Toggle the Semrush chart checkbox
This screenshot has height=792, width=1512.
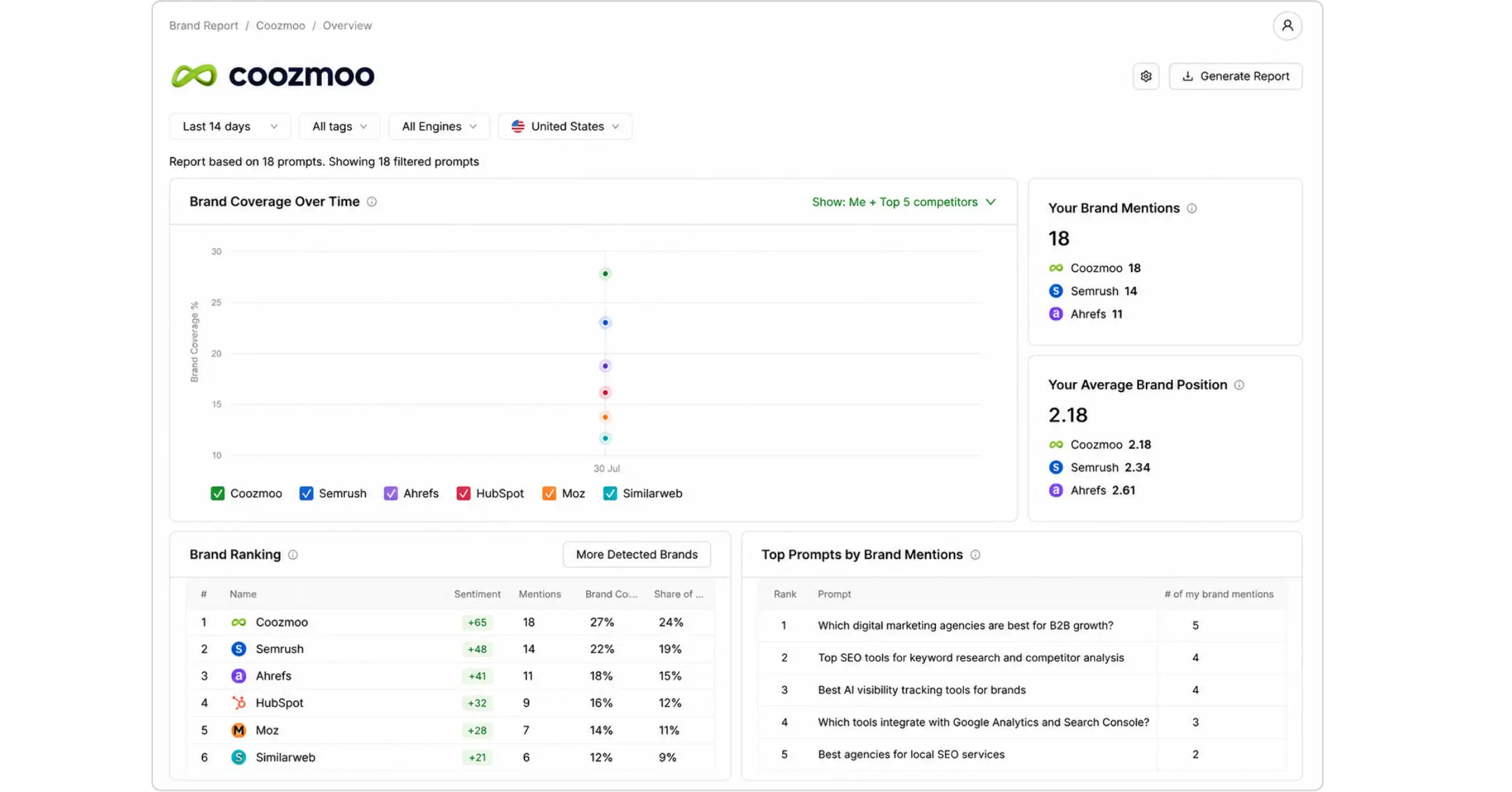pyautogui.click(x=306, y=494)
